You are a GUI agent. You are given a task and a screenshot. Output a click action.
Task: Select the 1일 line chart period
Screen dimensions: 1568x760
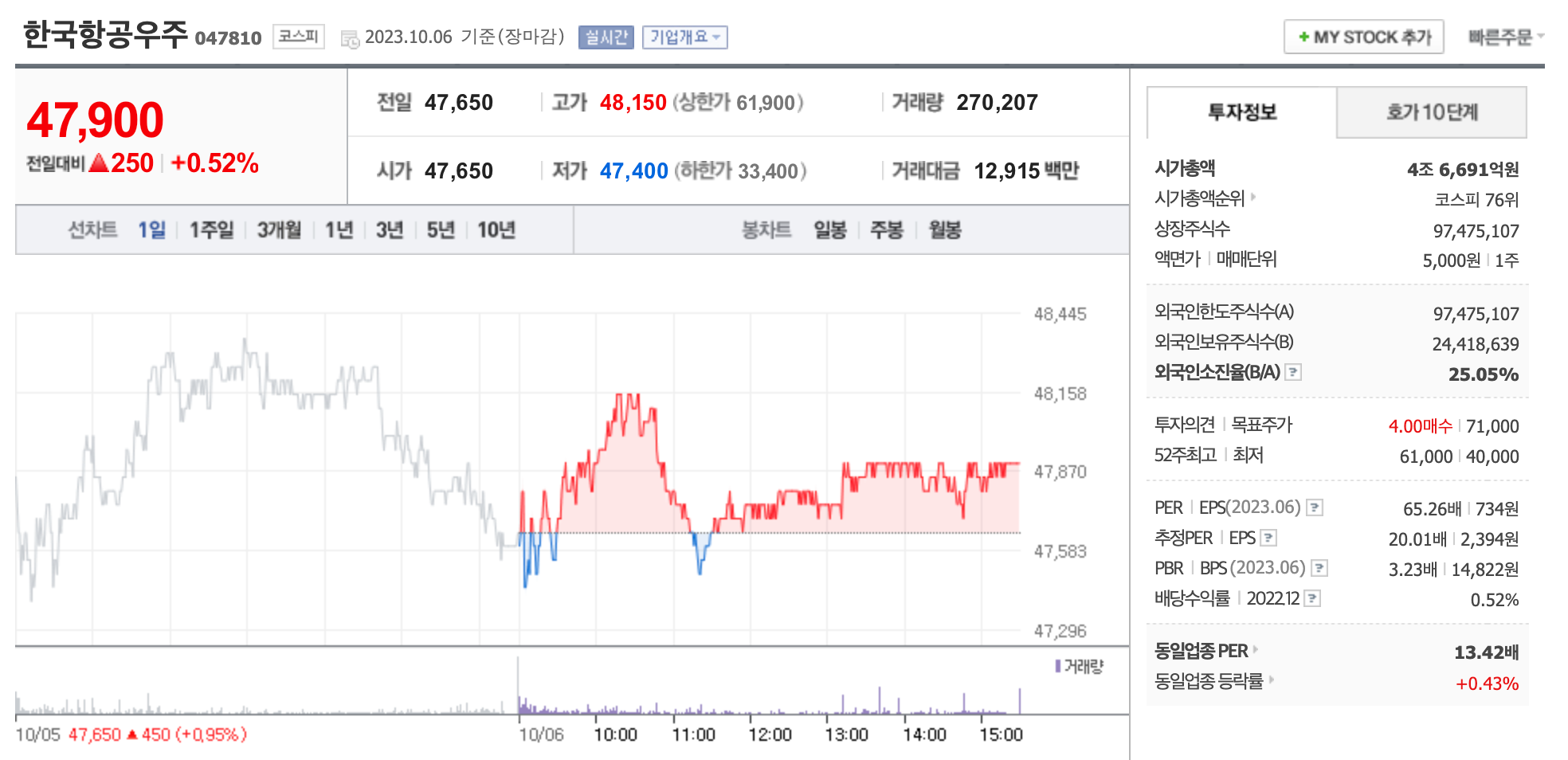152,230
